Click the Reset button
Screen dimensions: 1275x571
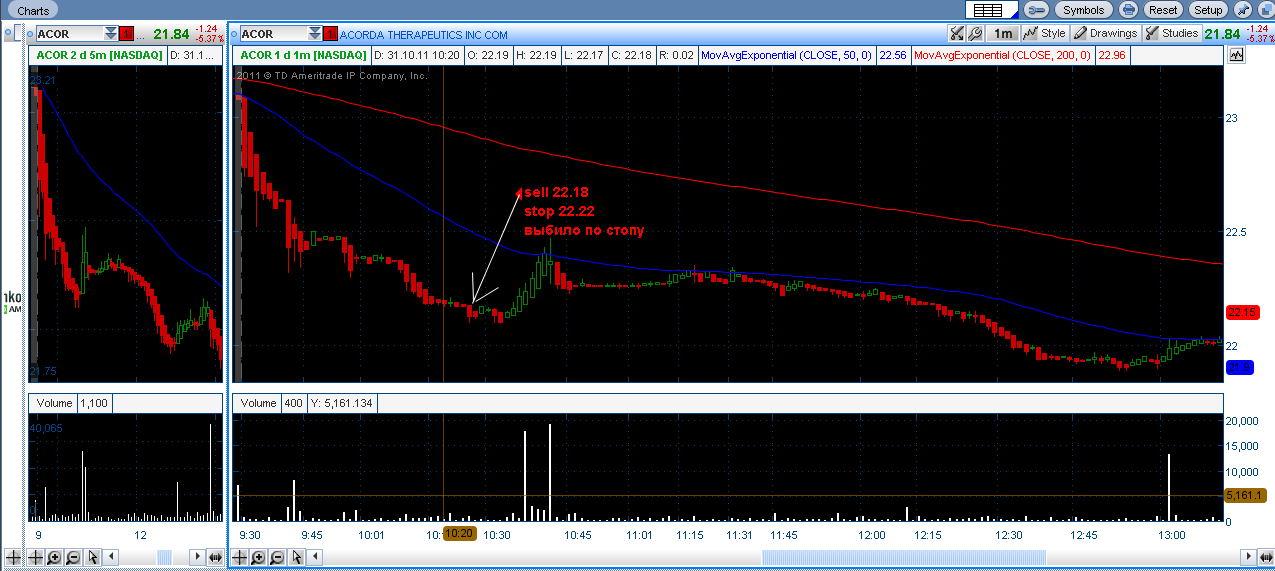coord(1163,10)
